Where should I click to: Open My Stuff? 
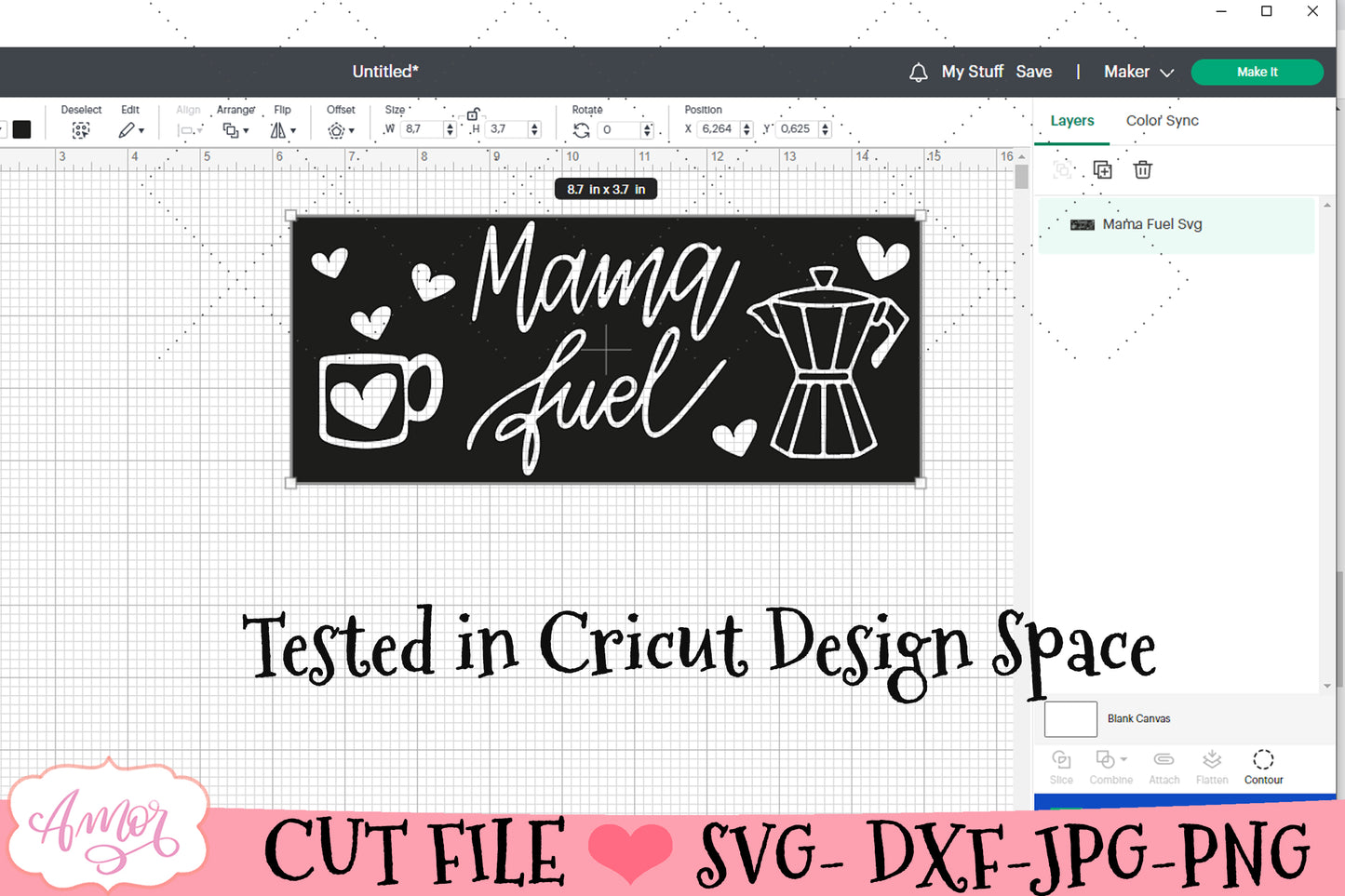pyautogui.click(x=973, y=72)
